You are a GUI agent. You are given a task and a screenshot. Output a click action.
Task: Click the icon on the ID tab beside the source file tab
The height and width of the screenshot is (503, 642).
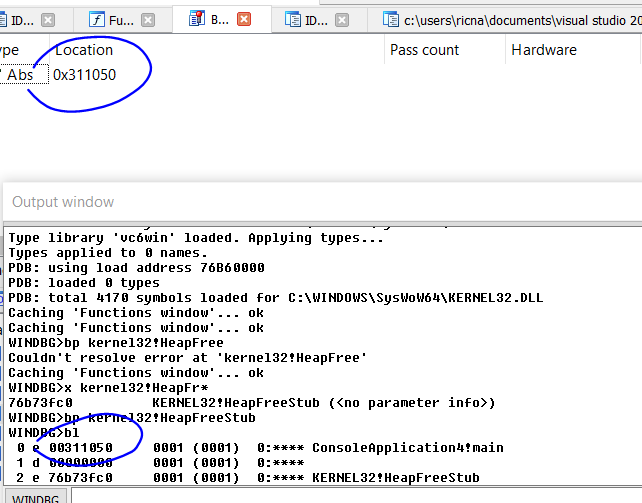coord(293,19)
